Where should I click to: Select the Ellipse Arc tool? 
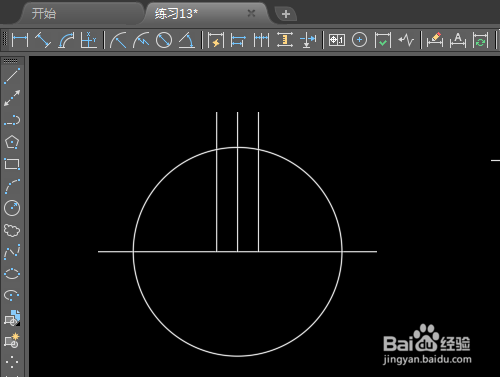(12, 295)
